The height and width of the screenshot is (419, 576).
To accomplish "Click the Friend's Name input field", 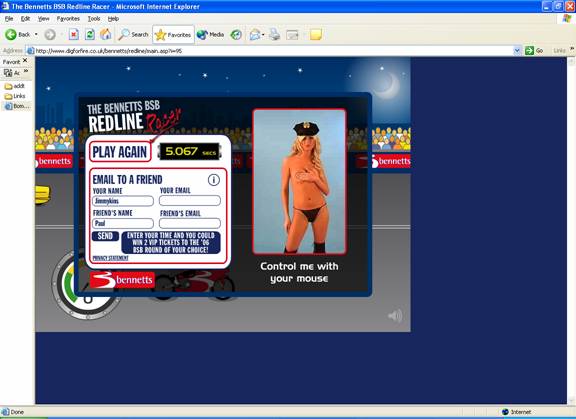I will pos(123,223).
